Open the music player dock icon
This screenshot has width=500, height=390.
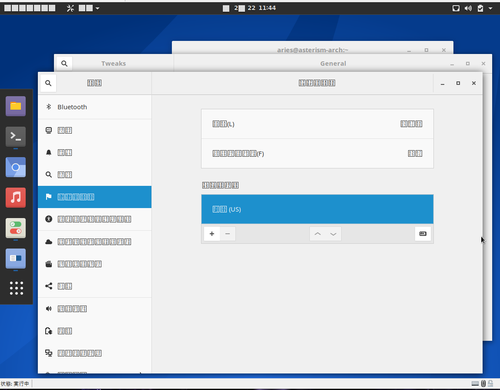[x=16, y=198]
